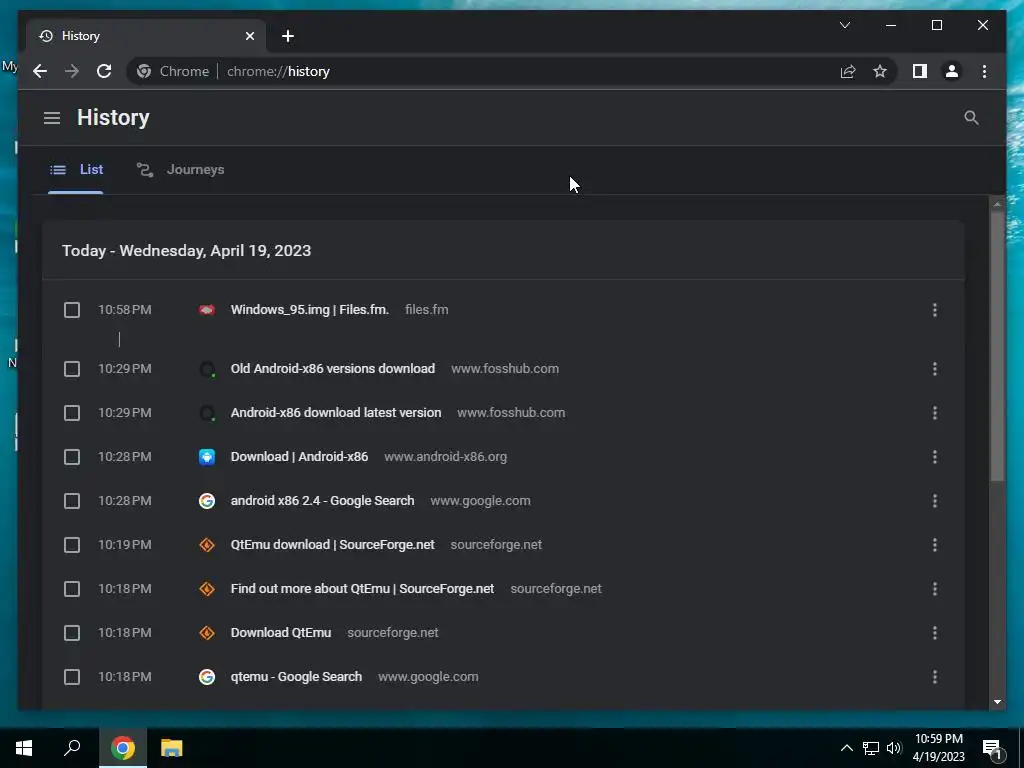Open the Download QtEmu history link

click(281, 633)
